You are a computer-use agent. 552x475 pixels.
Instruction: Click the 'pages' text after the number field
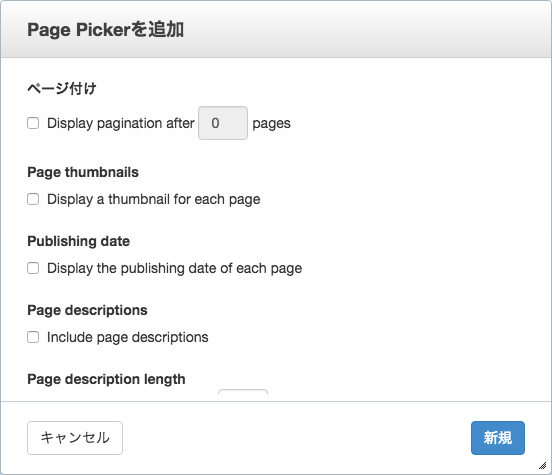[271, 124]
